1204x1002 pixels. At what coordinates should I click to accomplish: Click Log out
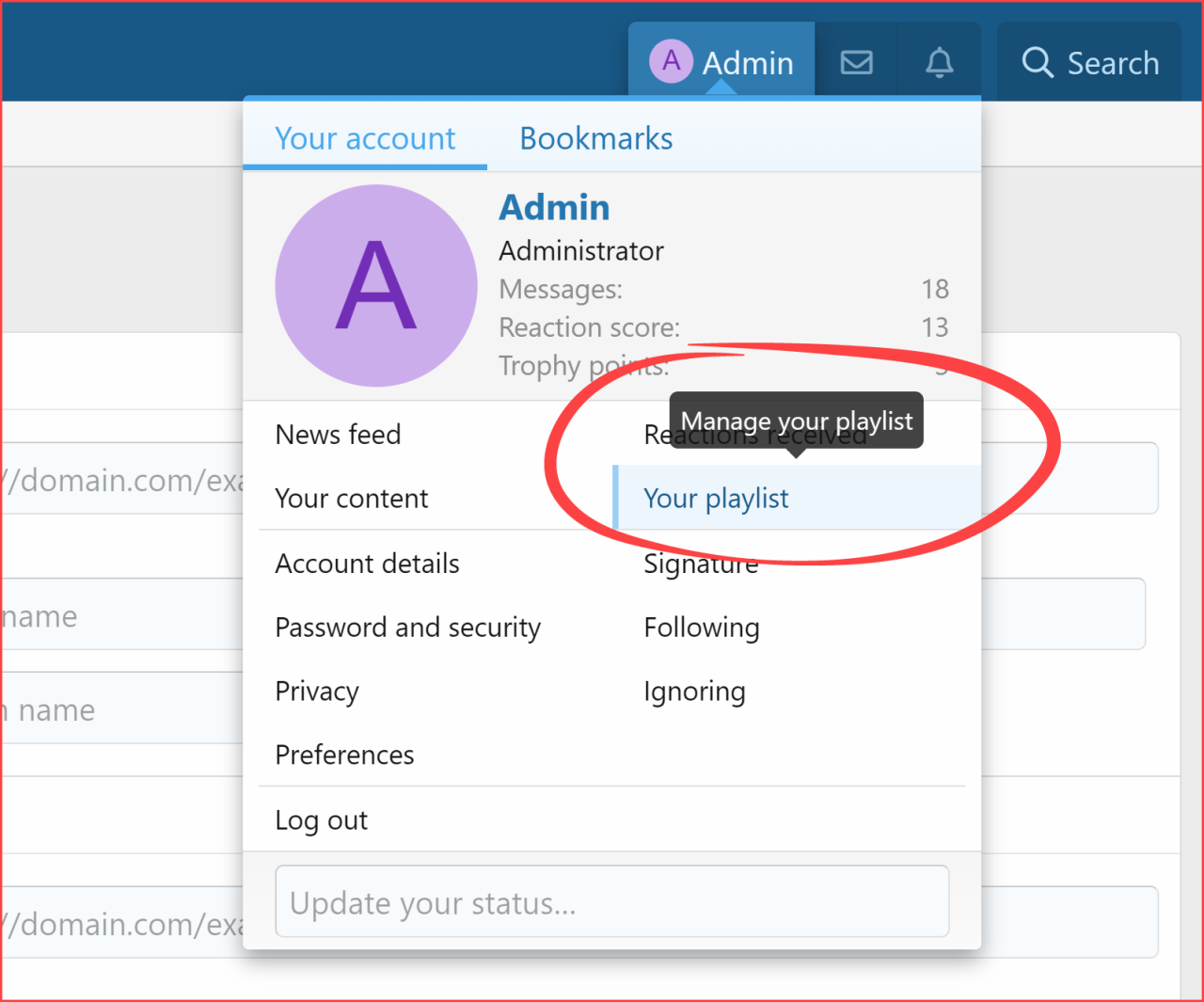[x=321, y=819]
